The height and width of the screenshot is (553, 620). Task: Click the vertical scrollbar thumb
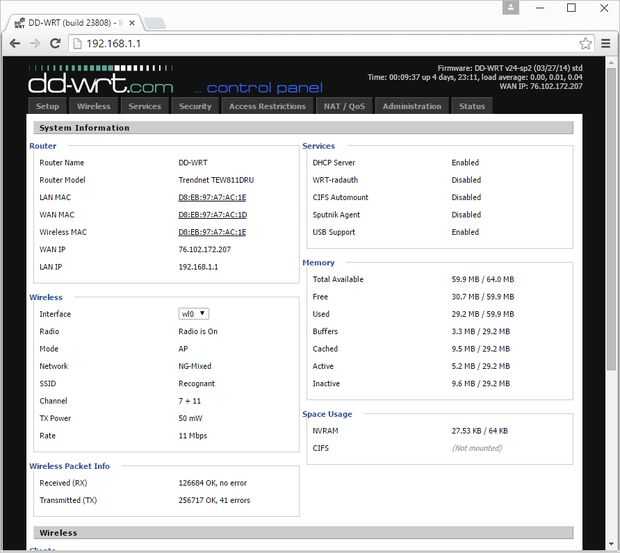pos(611,218)
